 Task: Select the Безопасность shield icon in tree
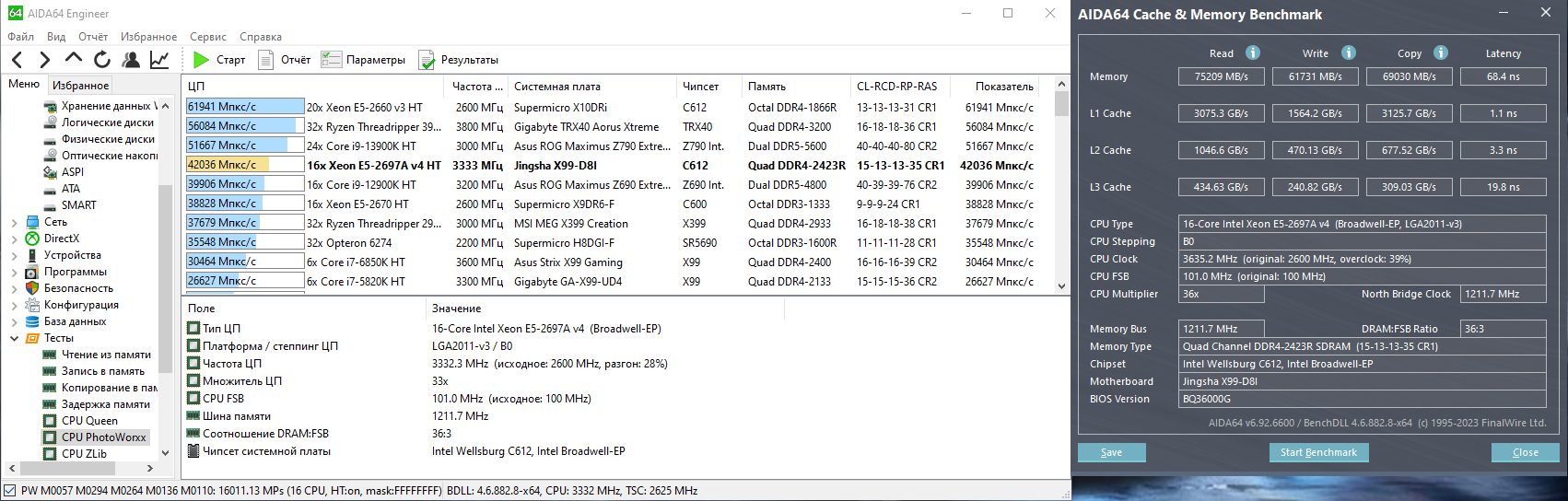pos(32,288)
